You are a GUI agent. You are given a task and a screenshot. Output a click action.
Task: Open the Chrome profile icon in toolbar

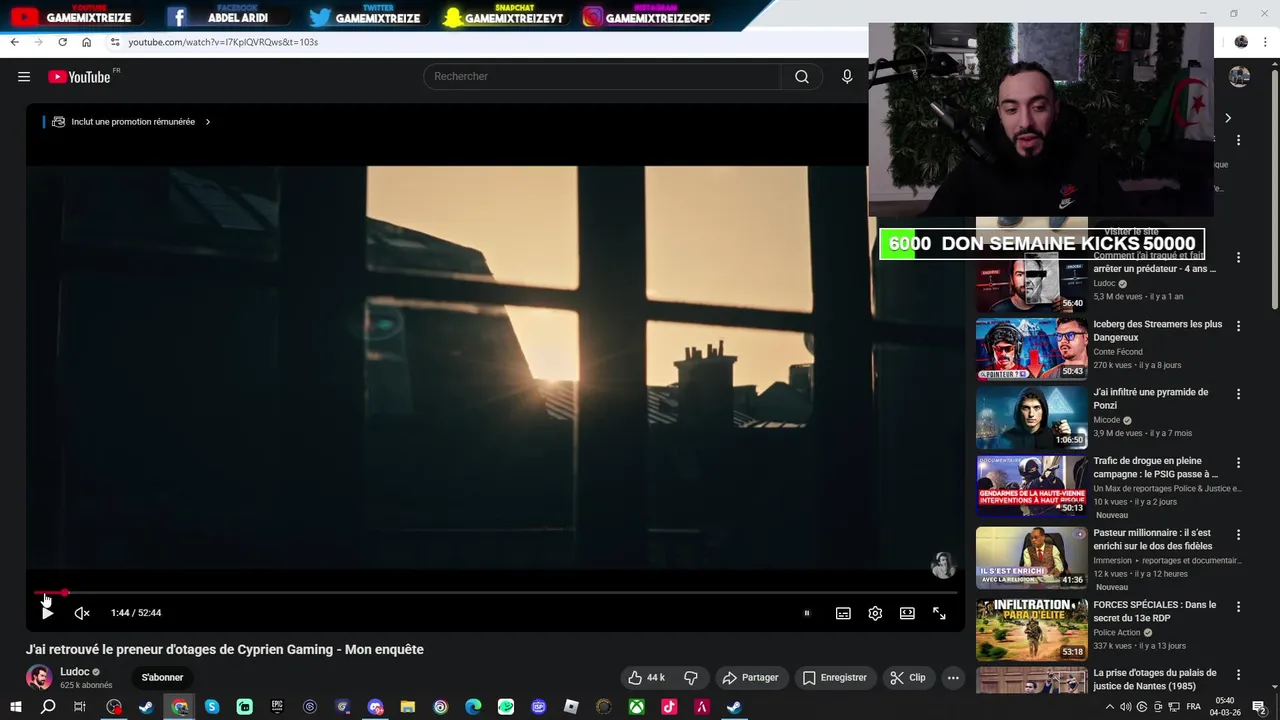click(1241, 42)
